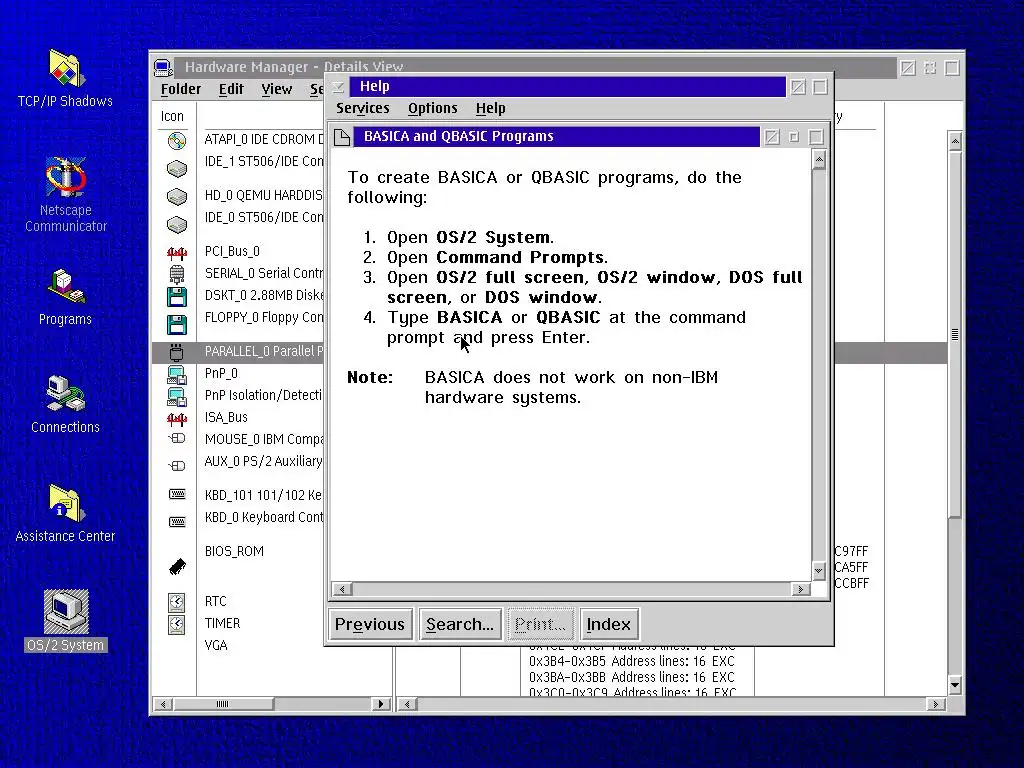This screenshot has height=768, width=1024.
Task: Click the 0x3B4-0x3B5 address line entry
Action: [x=632, y=662]
